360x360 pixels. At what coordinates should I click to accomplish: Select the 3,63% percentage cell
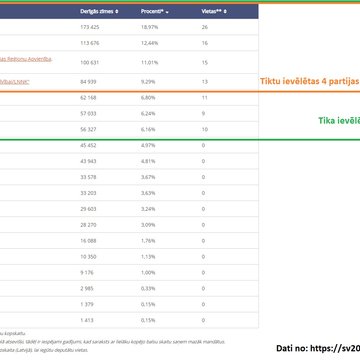(148, 193)
